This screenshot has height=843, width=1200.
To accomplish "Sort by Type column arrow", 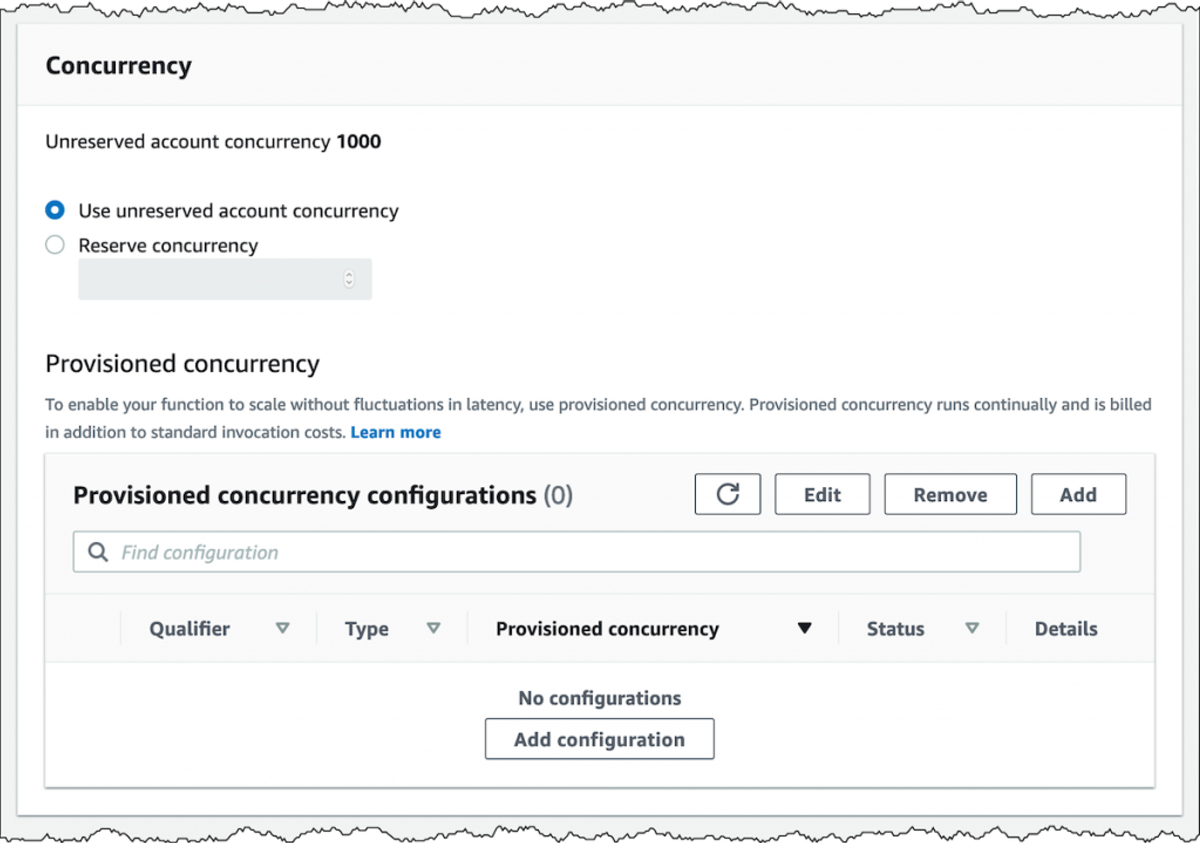I will [434, 628].
